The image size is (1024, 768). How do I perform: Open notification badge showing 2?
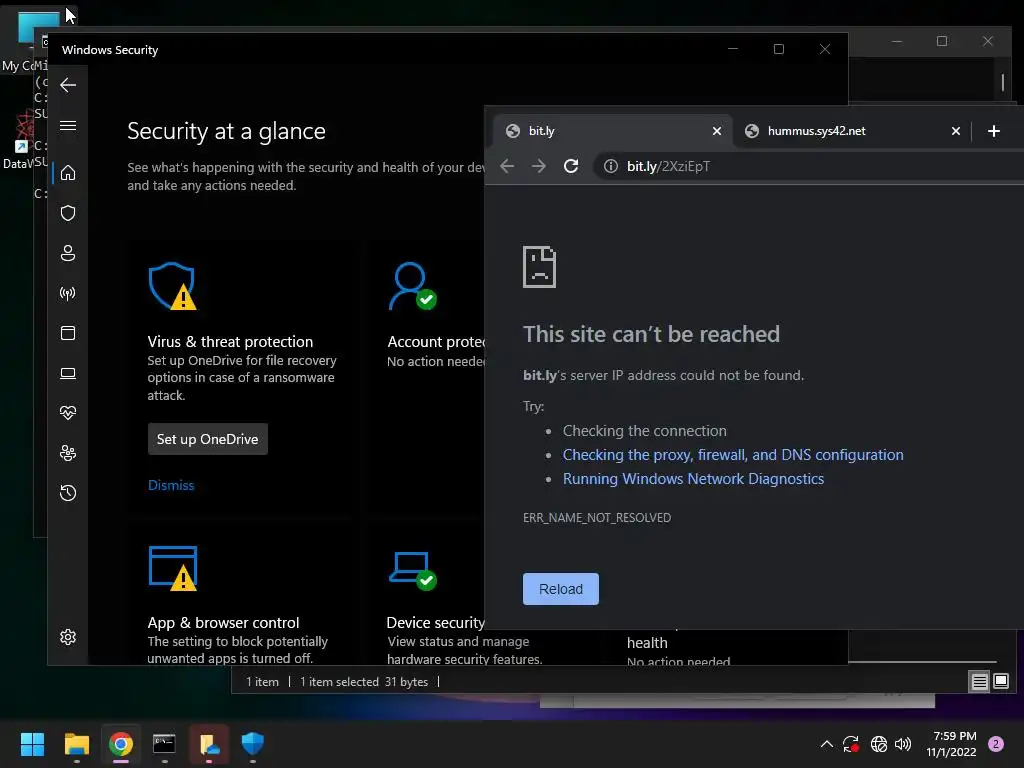point(996,744)
